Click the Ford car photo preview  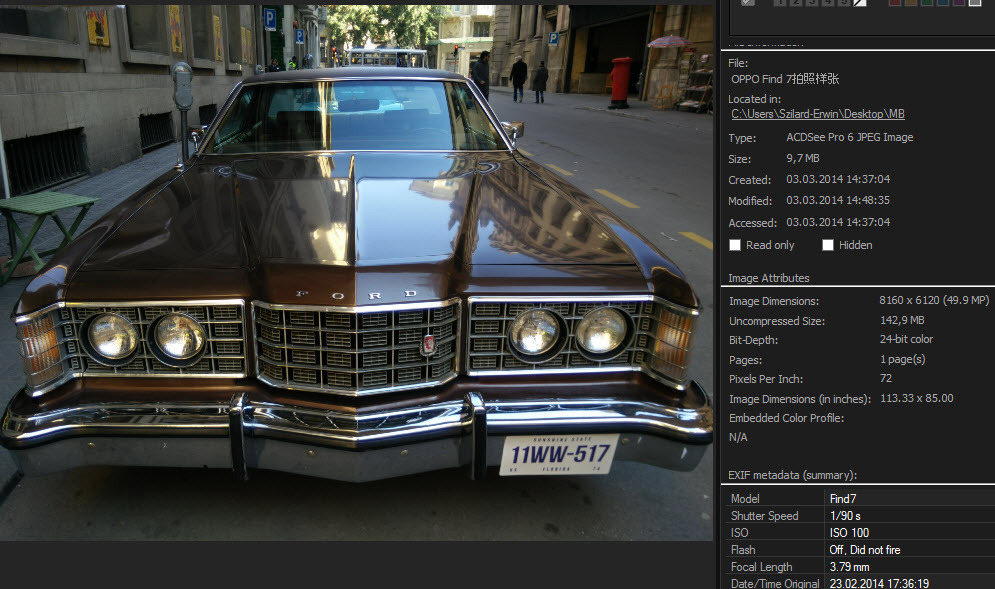click(x=358, y=270)
